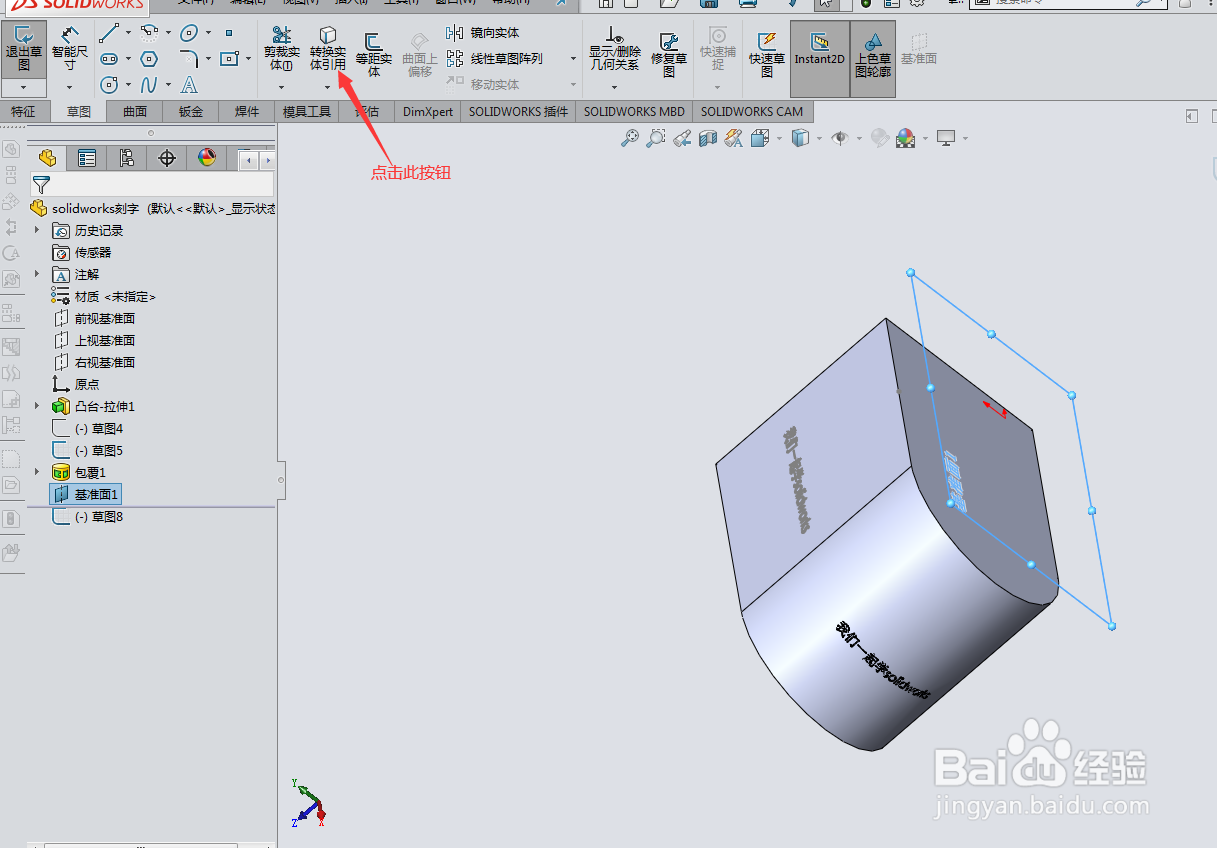Screen dimensions: 1217x848
Task: Select the Straight Slot sketch tool
Action: point(108,59)
